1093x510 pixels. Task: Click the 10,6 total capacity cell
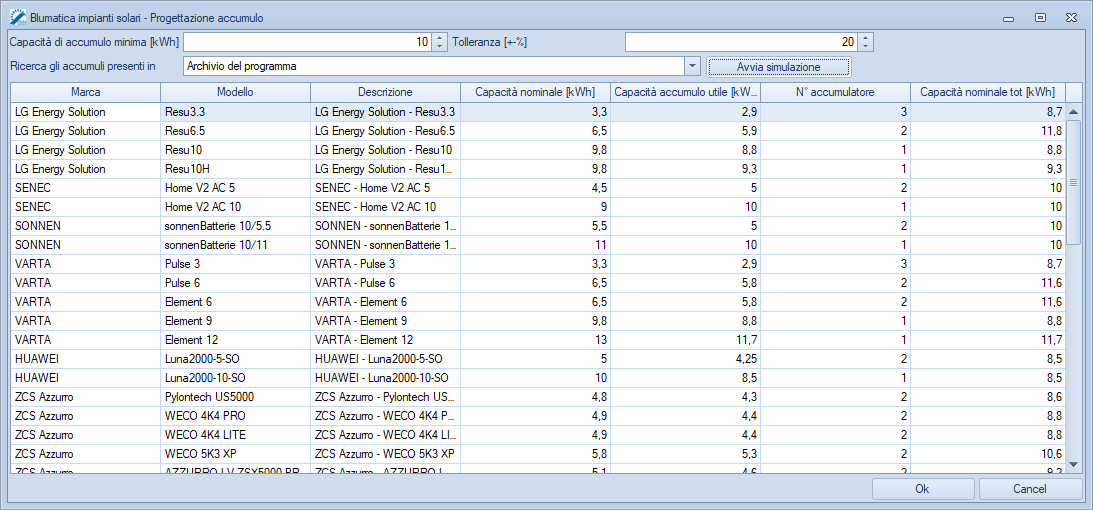[988, 454]
